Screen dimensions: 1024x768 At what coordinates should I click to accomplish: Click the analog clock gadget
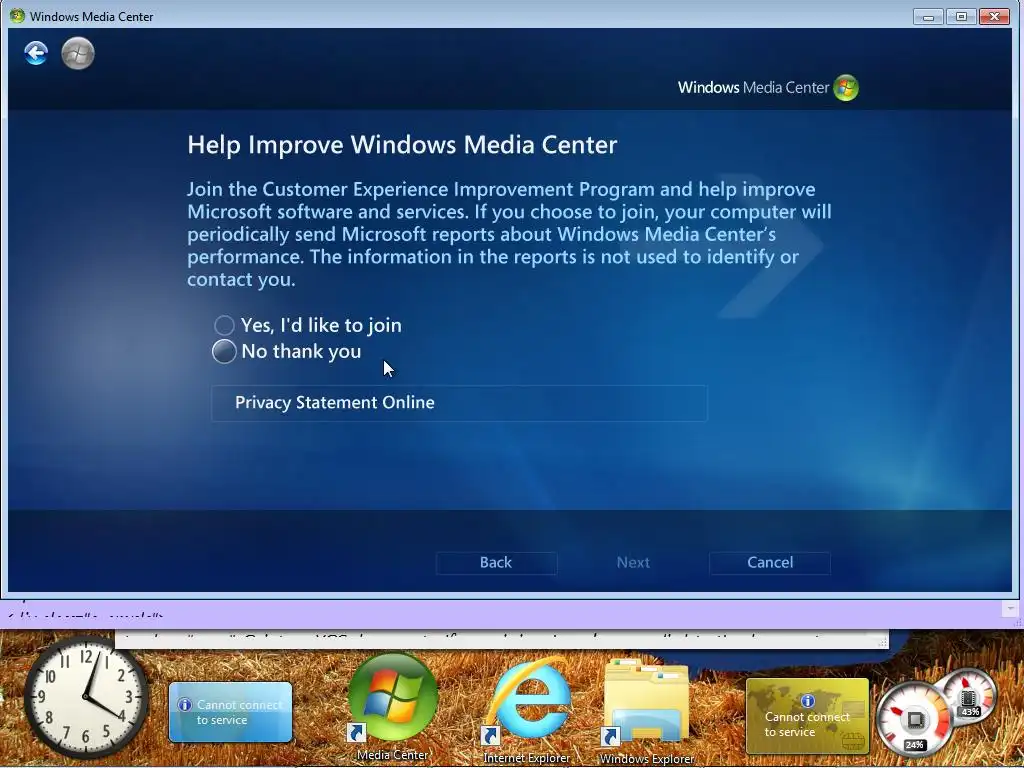pyautogui.click(x=86, y=696)
